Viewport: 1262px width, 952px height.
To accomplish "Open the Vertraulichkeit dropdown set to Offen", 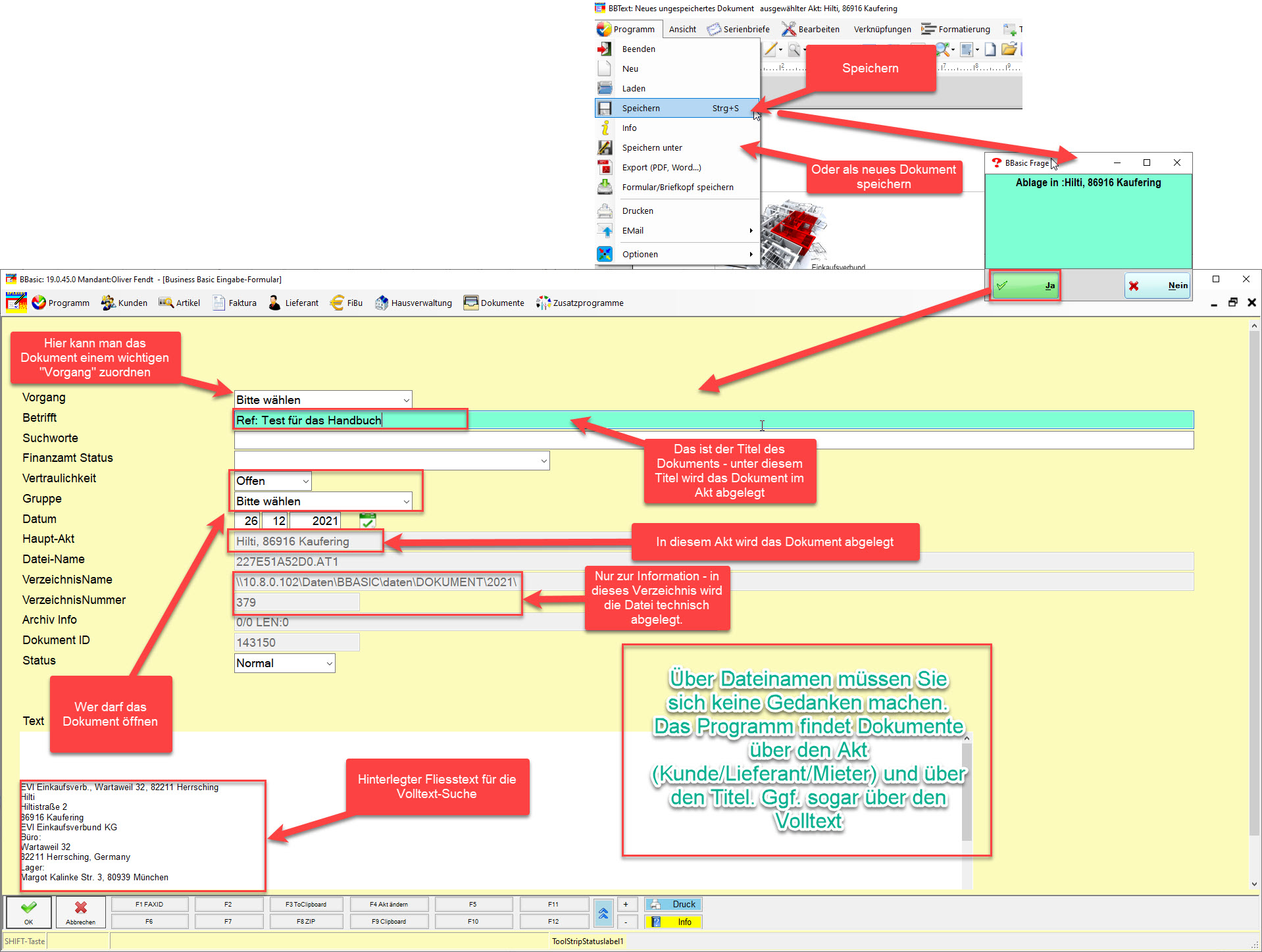I will (x=272, y=481).
